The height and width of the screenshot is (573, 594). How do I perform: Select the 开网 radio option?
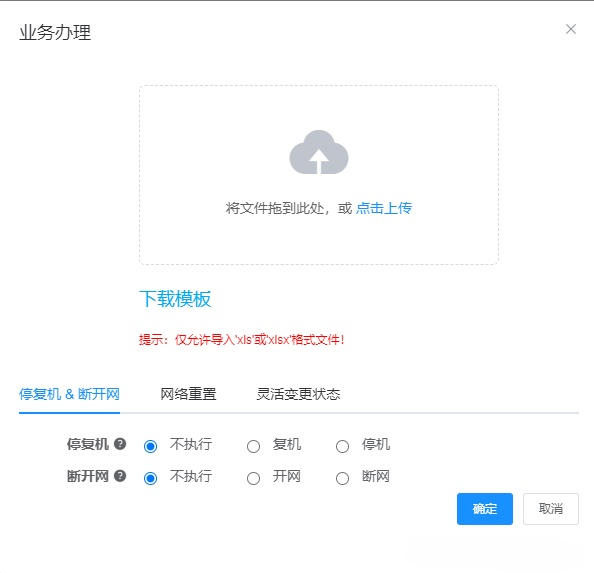tap(253, 478)
